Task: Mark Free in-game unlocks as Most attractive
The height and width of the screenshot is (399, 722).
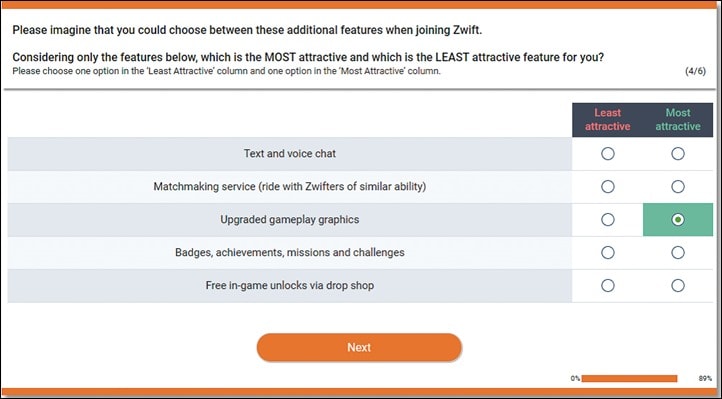Action: tap(677, 285)
